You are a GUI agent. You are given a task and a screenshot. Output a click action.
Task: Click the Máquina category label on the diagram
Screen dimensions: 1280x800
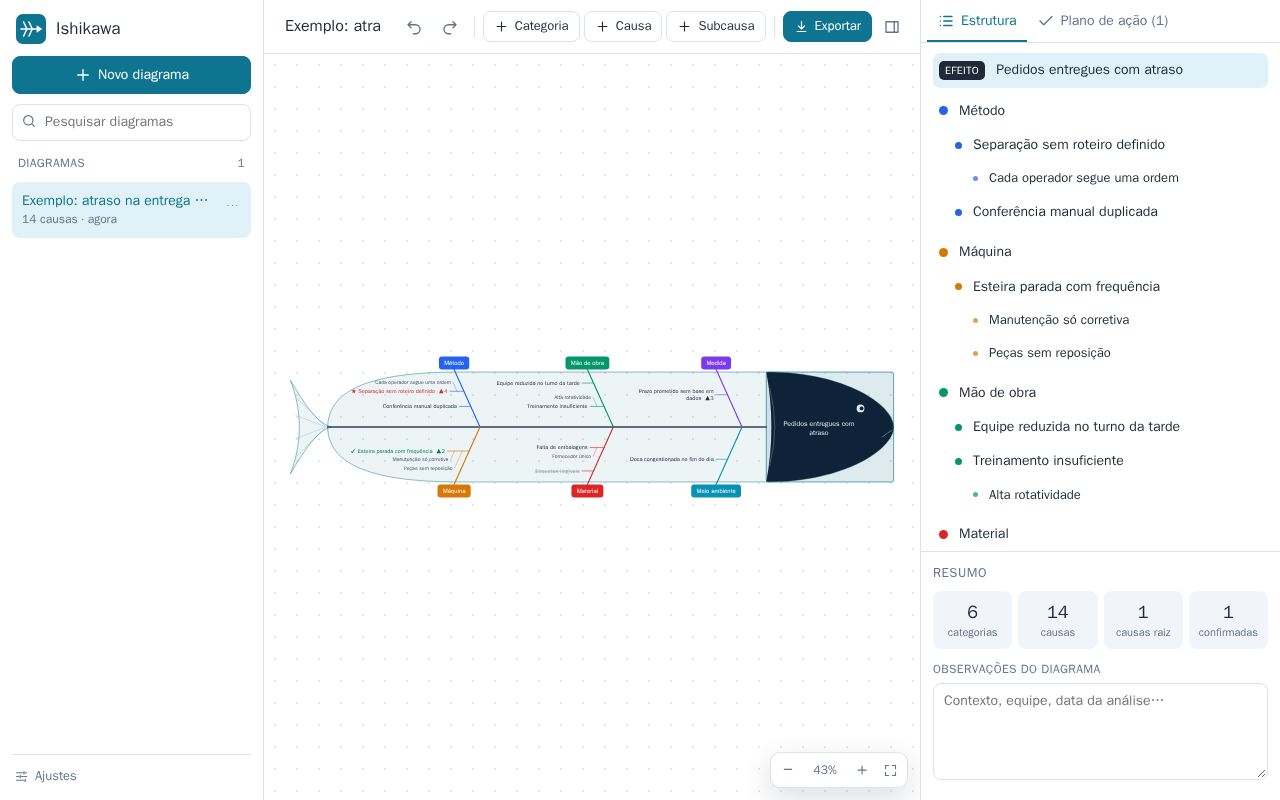454,491
